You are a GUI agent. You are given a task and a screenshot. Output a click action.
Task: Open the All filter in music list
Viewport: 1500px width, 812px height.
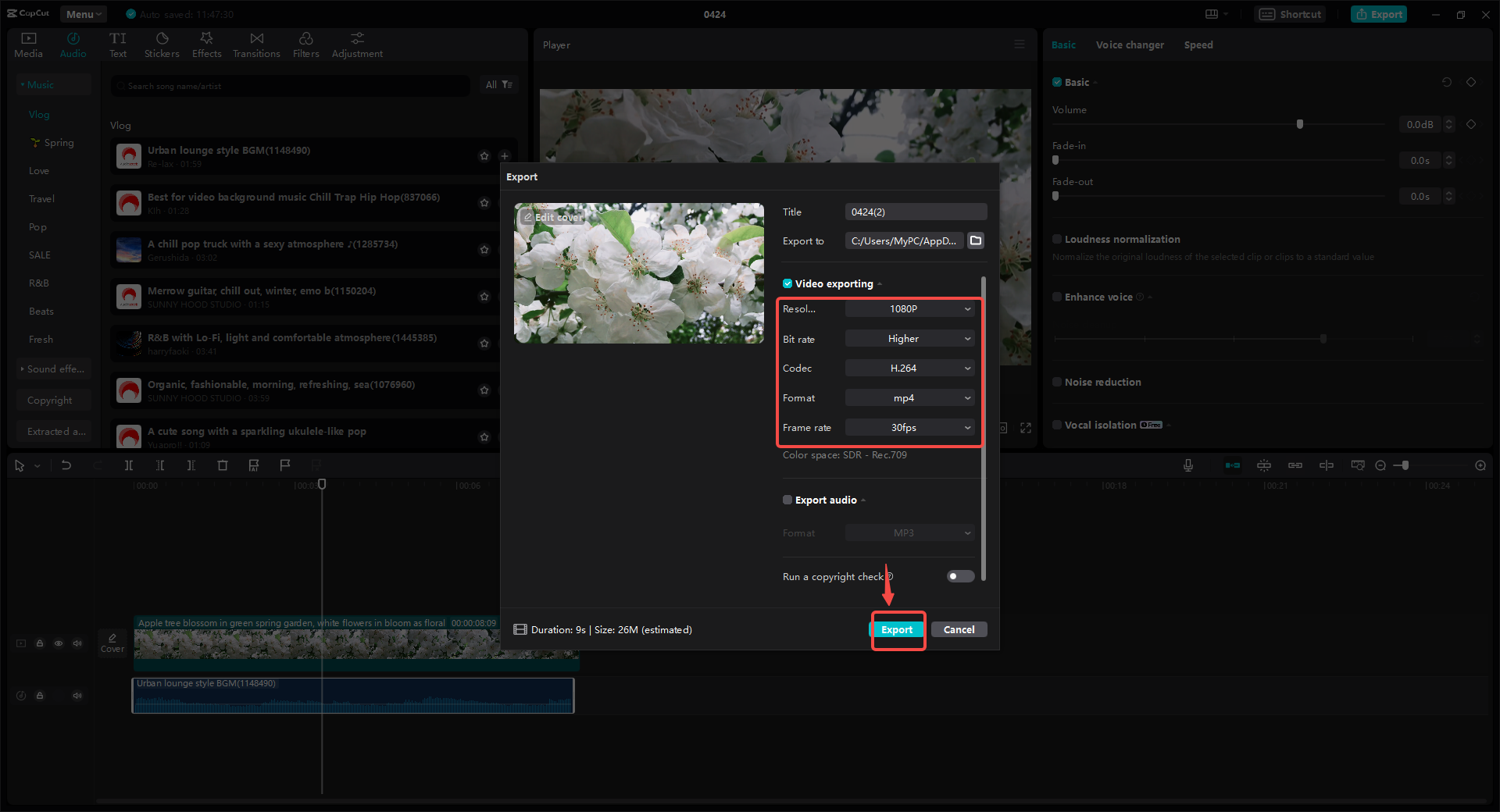[x=498, y=85]
